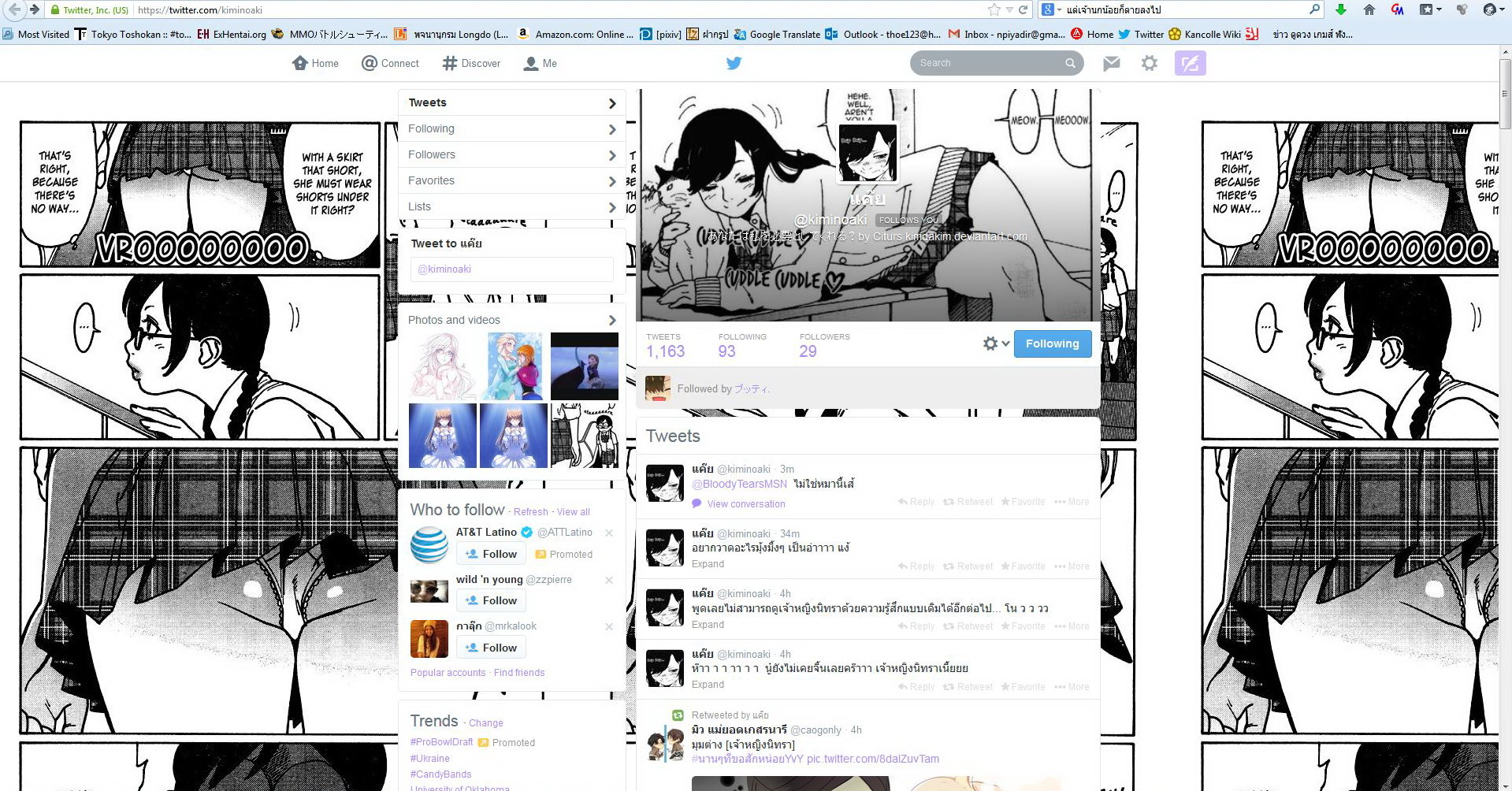This screenshot has width=1512, height=791.
Task: Open the Connect tab
Action: pyautogui.click(x=390, y=63)
